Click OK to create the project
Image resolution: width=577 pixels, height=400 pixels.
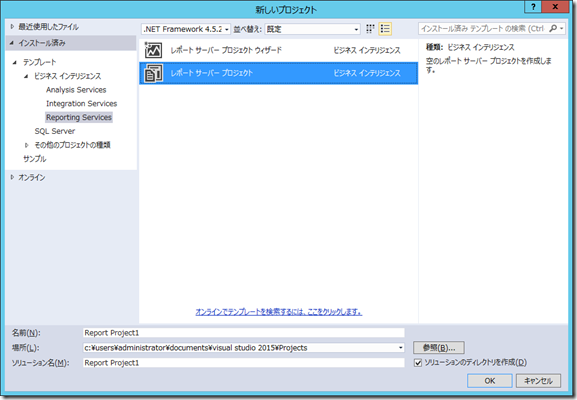(489, 381)
